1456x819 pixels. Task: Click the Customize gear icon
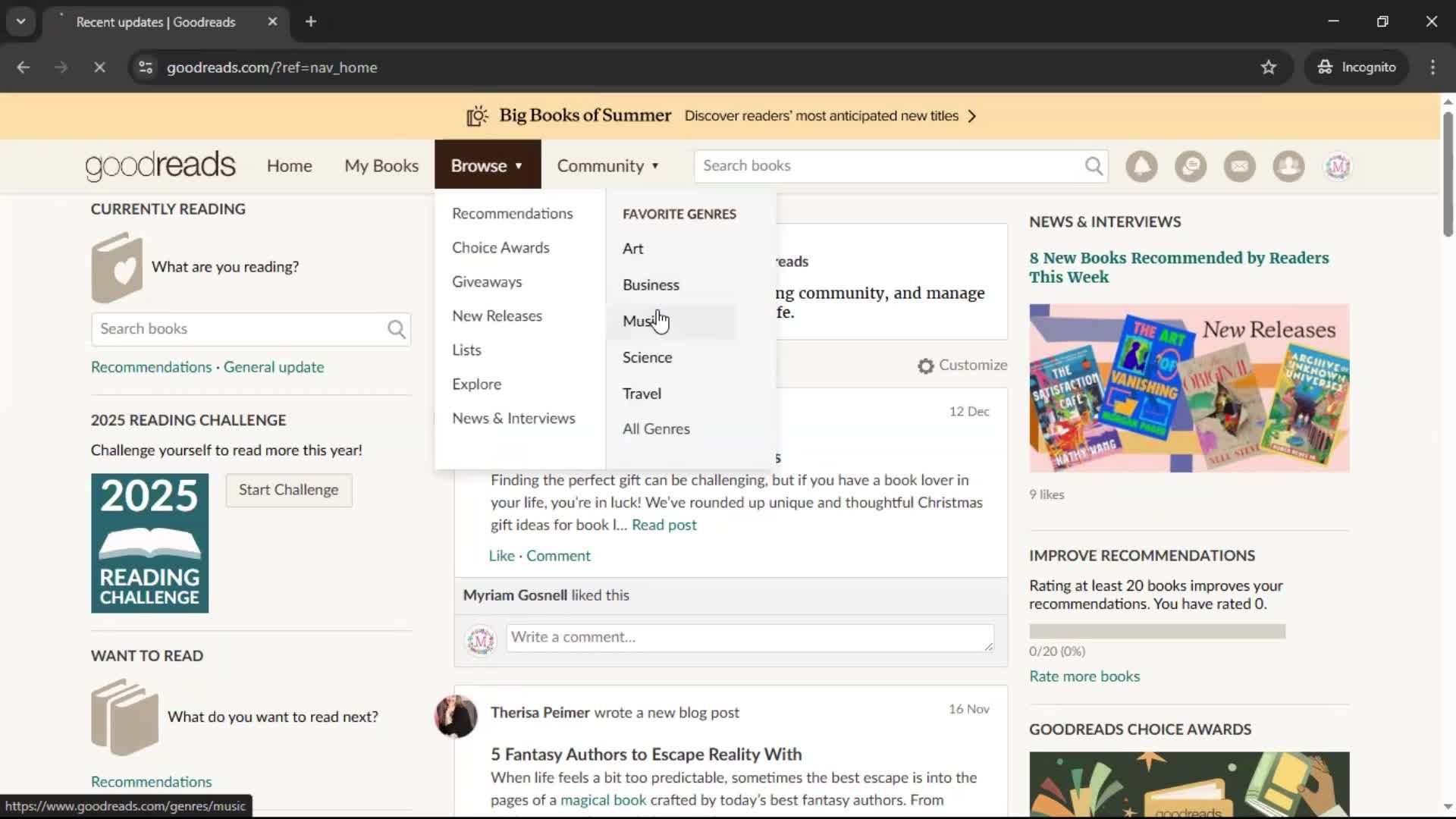(925, 366)
